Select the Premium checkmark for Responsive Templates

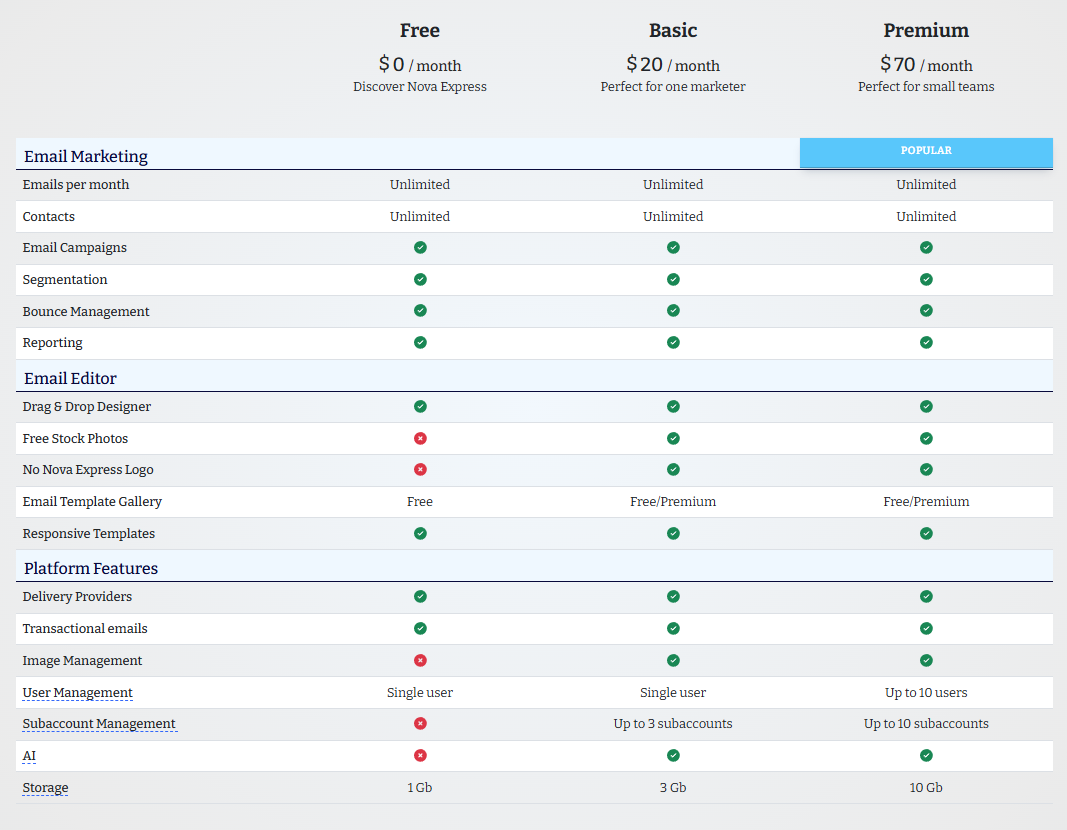coord(926,533)
